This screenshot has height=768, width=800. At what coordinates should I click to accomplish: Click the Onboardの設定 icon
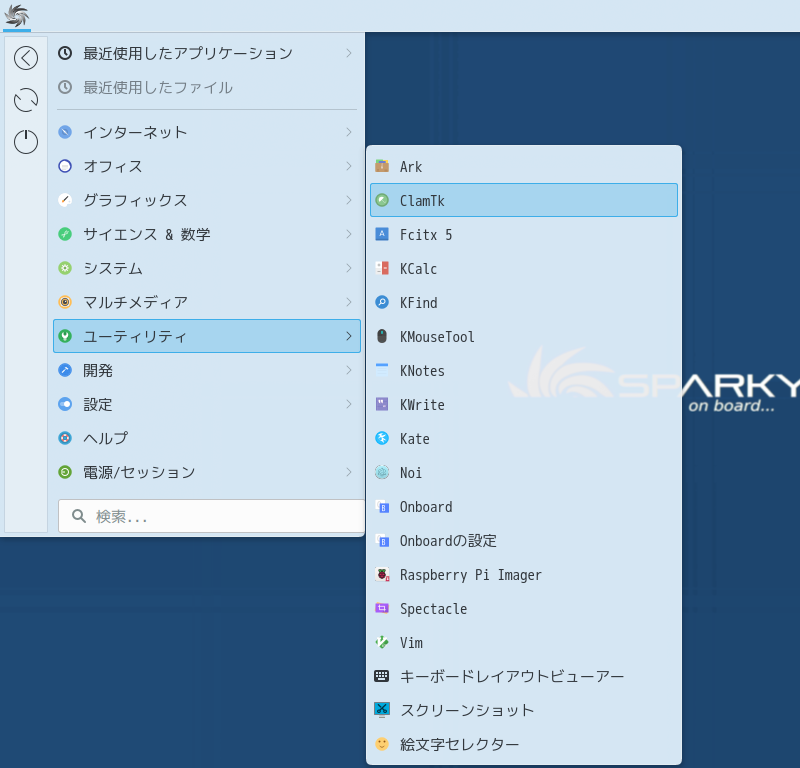[382, 540]
